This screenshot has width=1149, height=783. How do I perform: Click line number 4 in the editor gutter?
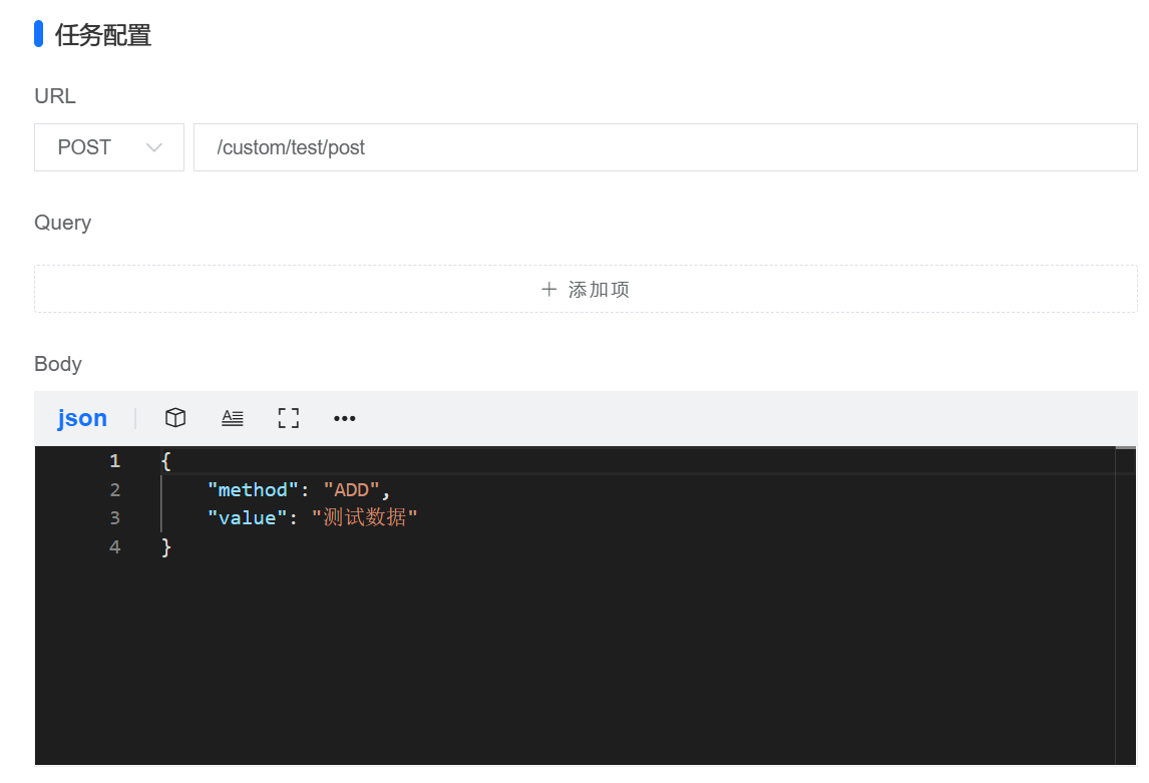pyautogui.click(x=115, y=547)
